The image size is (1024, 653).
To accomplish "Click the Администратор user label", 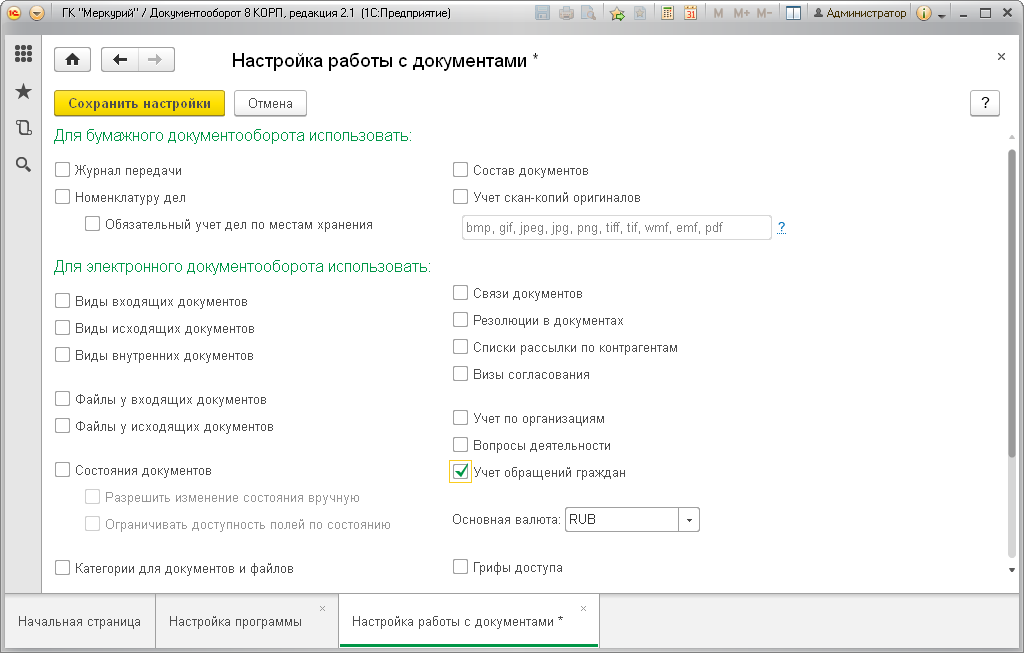I will point(859,13).
